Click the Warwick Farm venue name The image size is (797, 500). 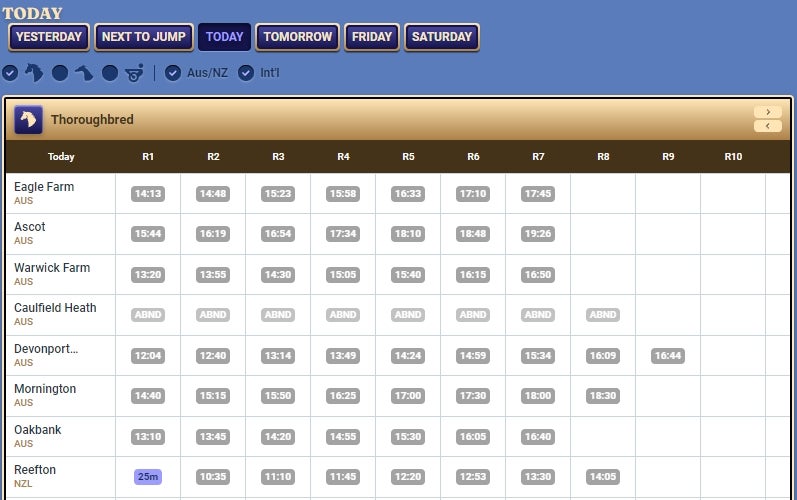52,267
